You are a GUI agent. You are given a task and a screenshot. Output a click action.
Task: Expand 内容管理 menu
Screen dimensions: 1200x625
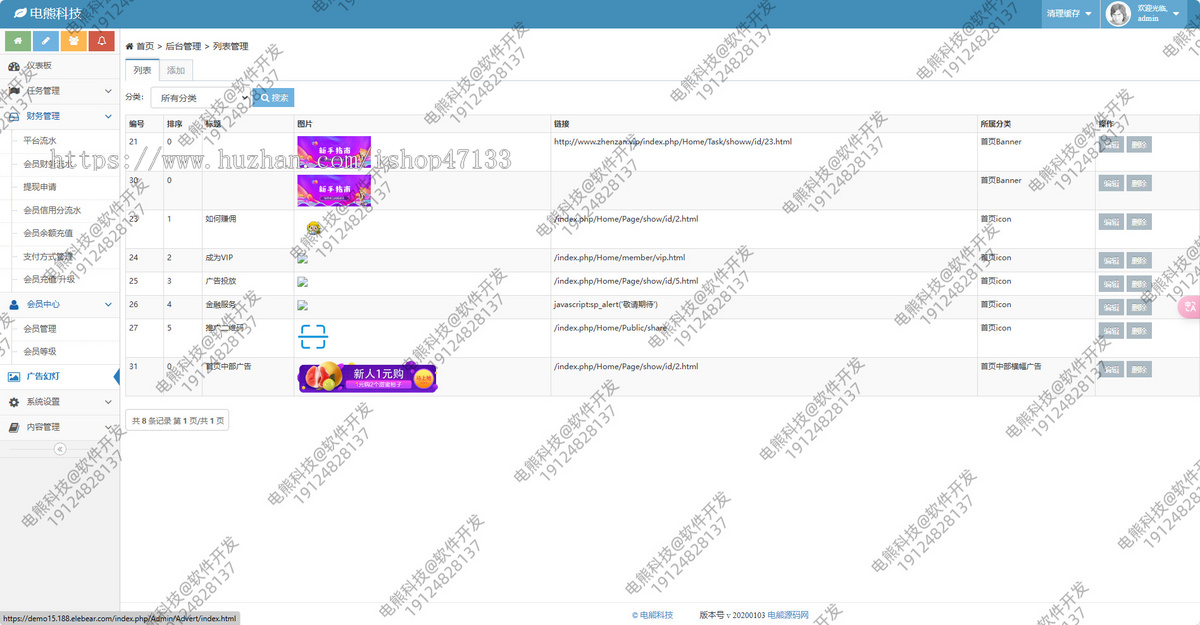60,427
